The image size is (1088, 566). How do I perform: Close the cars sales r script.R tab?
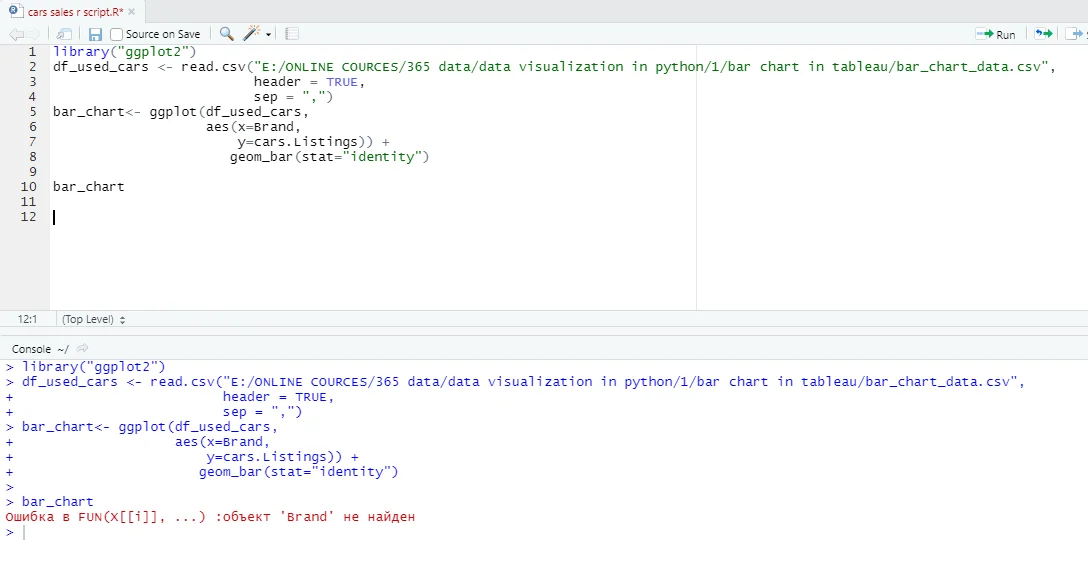(131, 11)
